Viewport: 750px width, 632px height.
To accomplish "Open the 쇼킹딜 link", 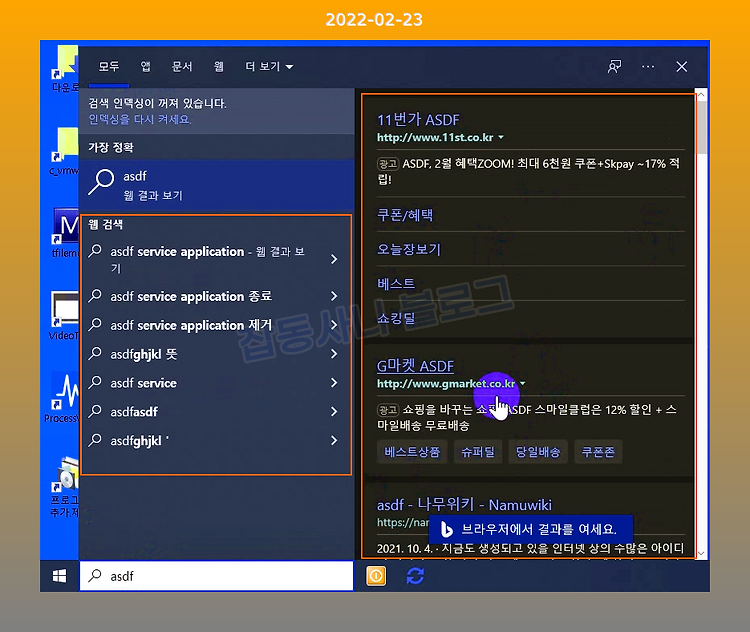I will (x=396, y=318).
